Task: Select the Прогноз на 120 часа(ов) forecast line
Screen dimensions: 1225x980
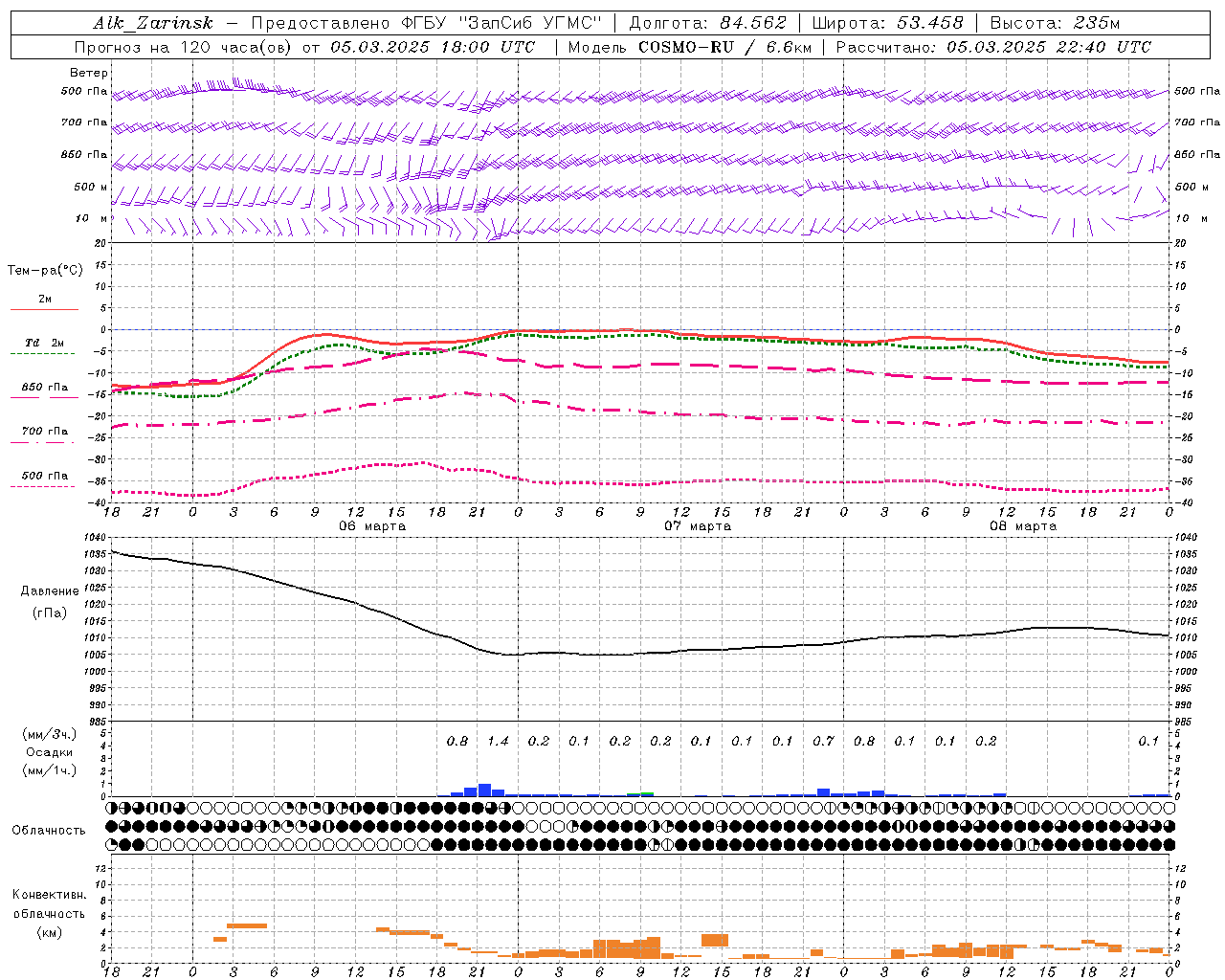Action: [306, 47]
